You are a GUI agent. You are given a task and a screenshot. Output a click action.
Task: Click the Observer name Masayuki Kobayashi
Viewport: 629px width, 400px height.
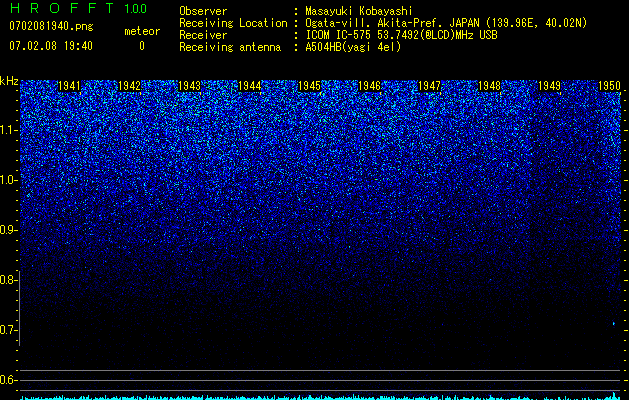(x=359, y=11)
